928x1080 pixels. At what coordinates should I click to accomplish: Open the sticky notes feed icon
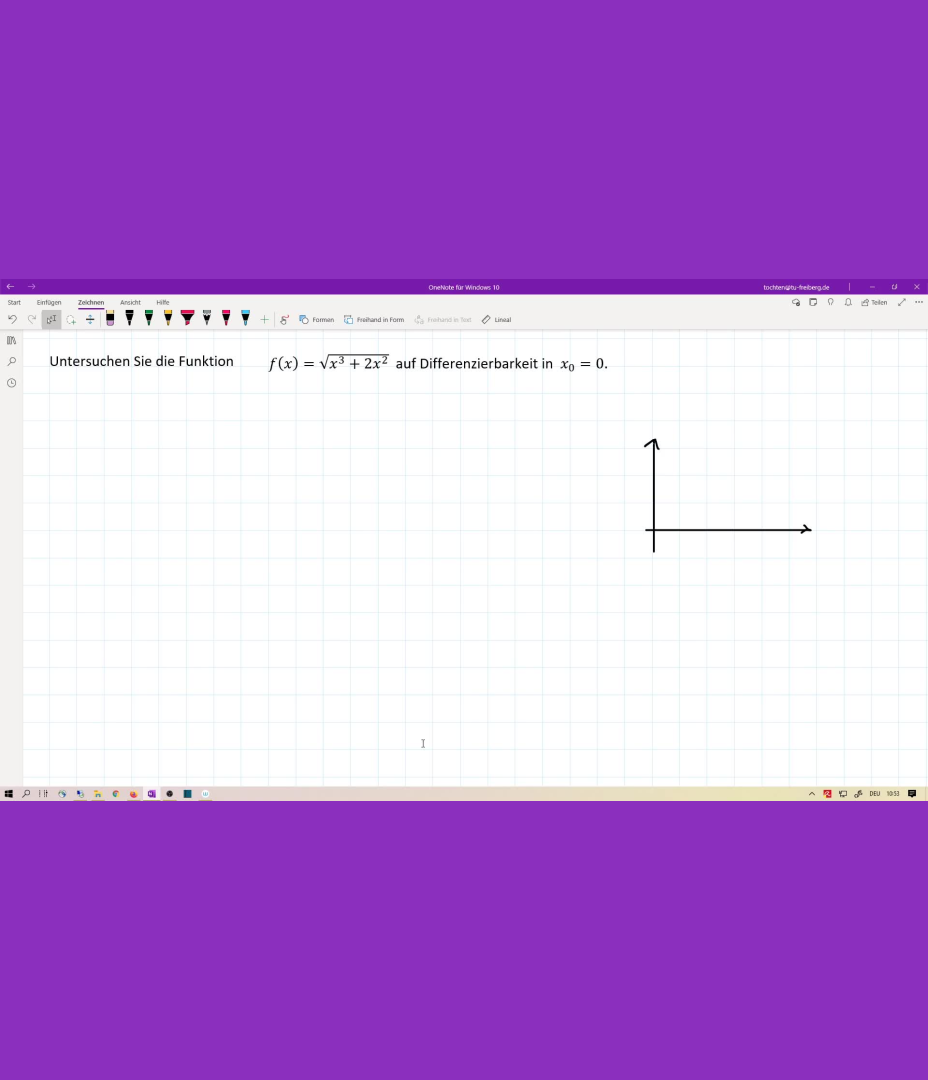[x=813, y=302]
